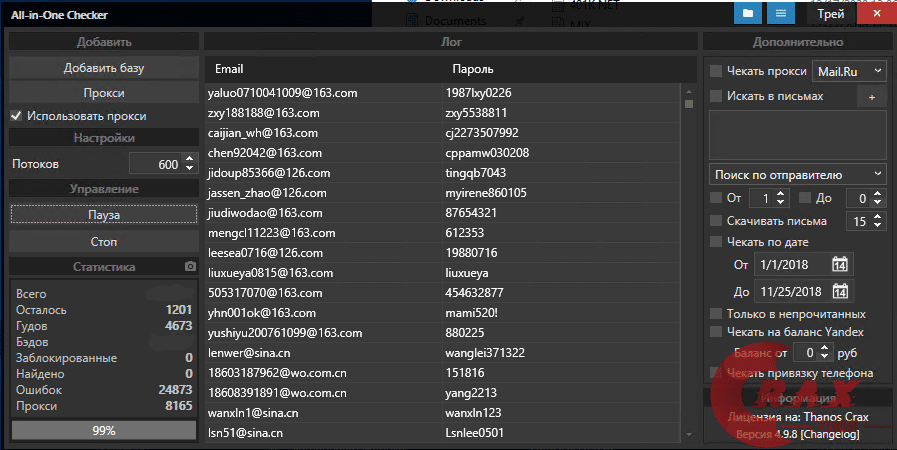Click the log scrollbar down arrow
The image size is (897, 450).
coord(689,435)
